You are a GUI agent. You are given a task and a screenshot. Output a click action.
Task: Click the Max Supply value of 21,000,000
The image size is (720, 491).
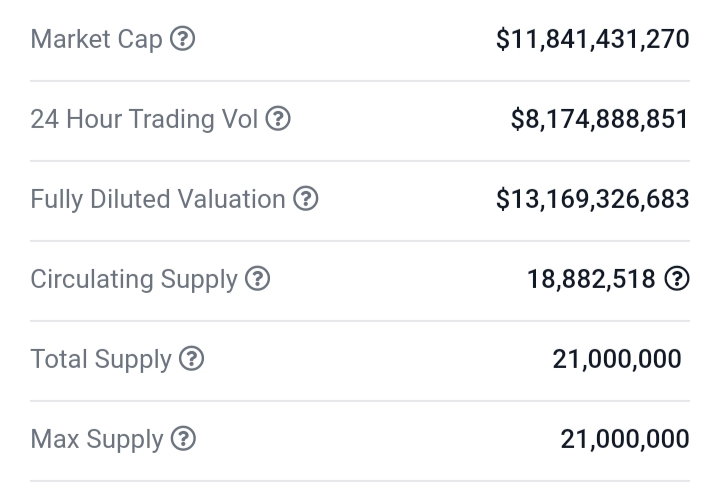pos(625,439)
